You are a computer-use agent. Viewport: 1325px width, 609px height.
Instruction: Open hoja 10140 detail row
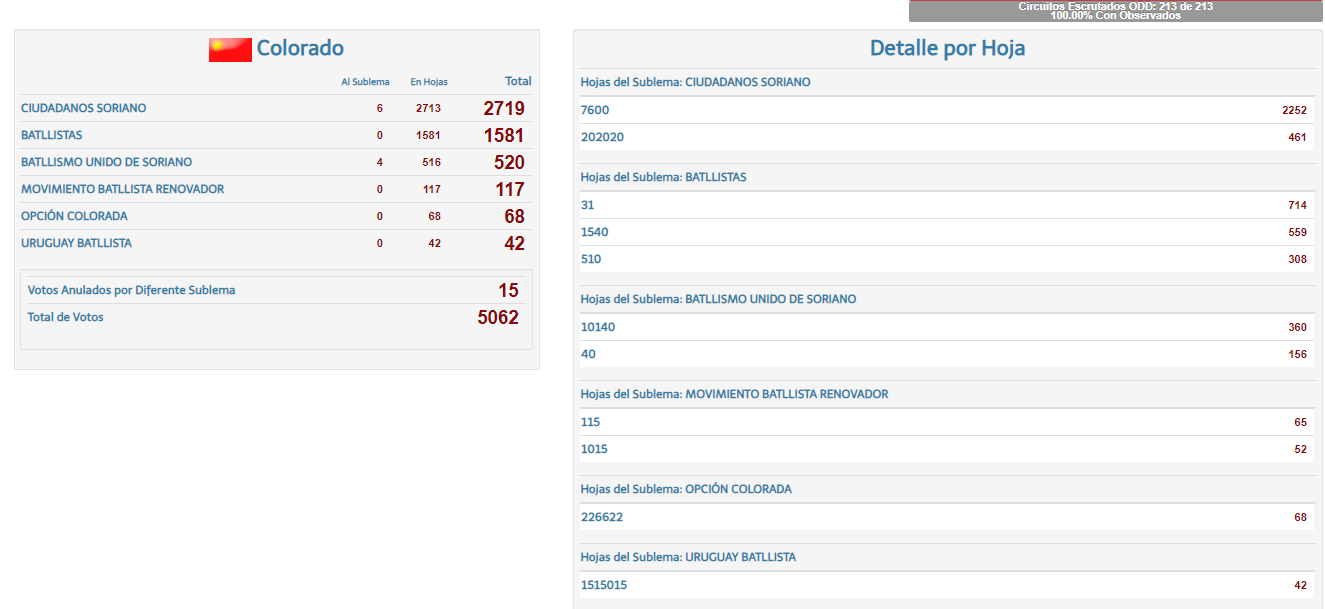click(x=598, y=327)
